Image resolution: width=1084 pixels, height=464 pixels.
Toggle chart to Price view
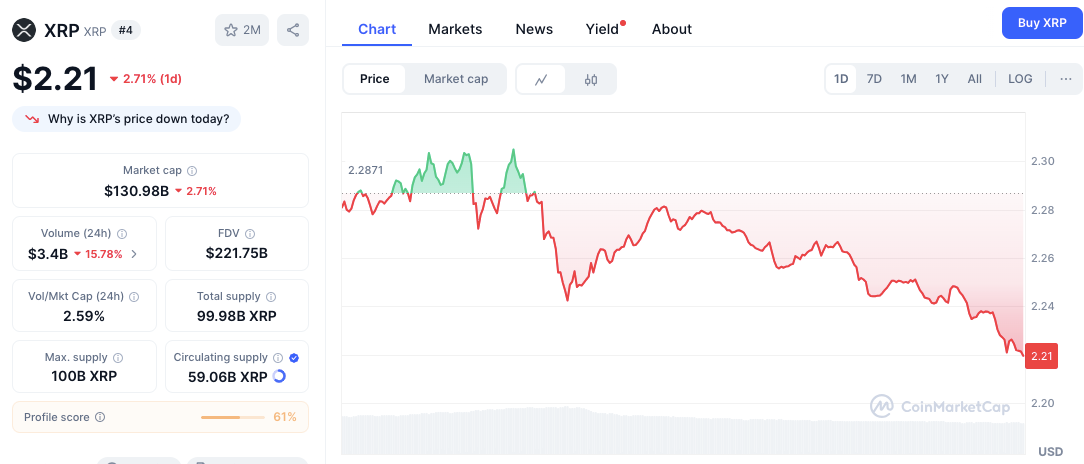(x=375, y=79)
